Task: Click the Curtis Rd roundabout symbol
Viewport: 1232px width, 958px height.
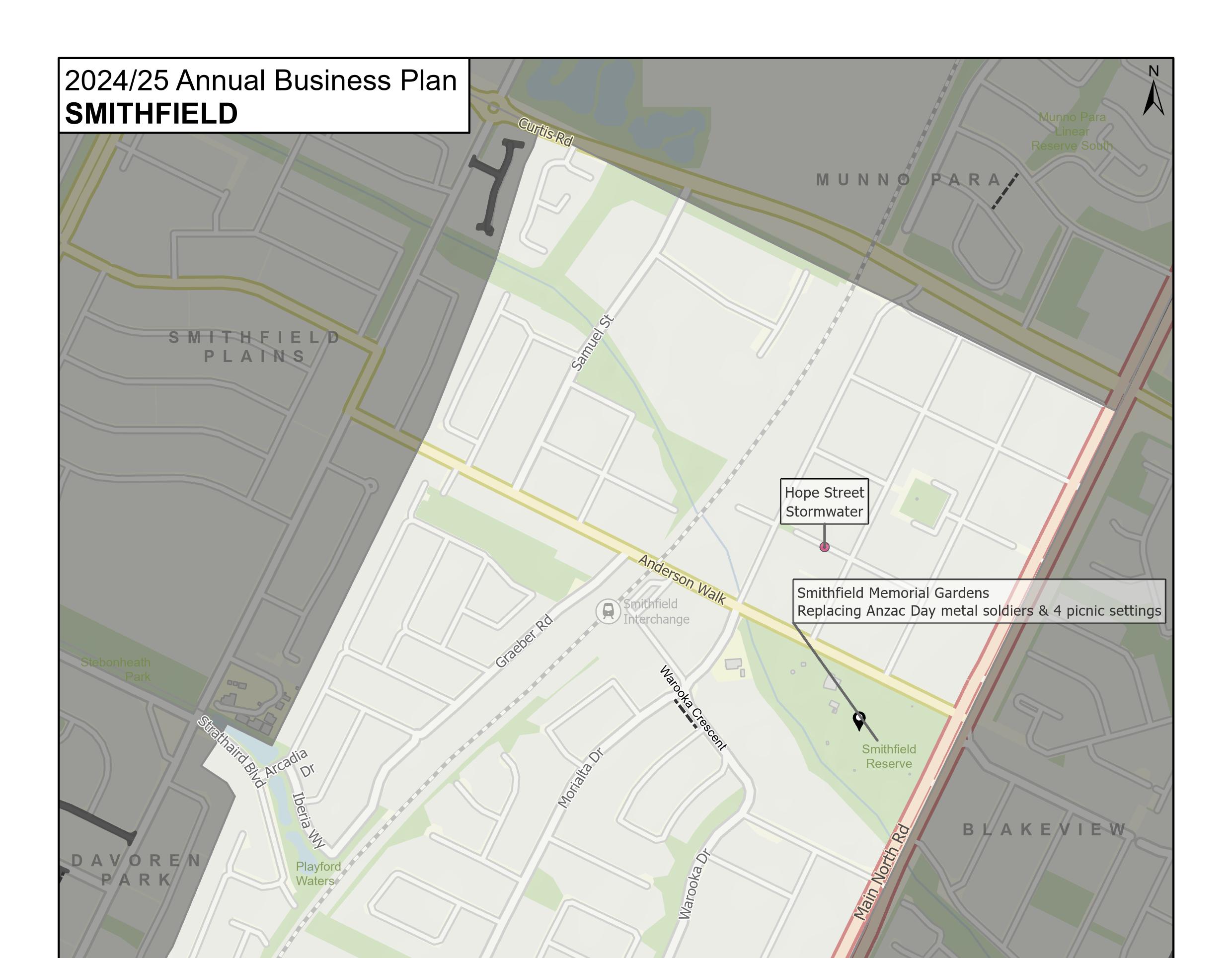Action: 494,107
